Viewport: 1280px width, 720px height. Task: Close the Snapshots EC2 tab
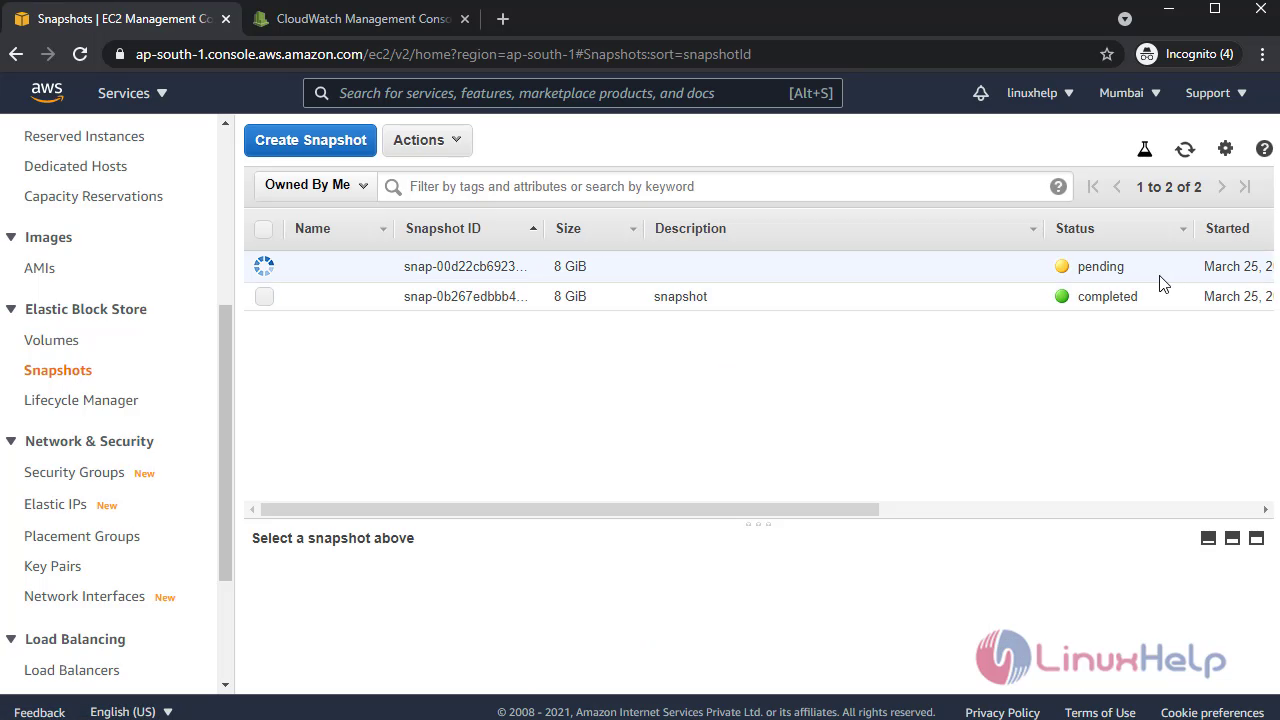(226, 19)
